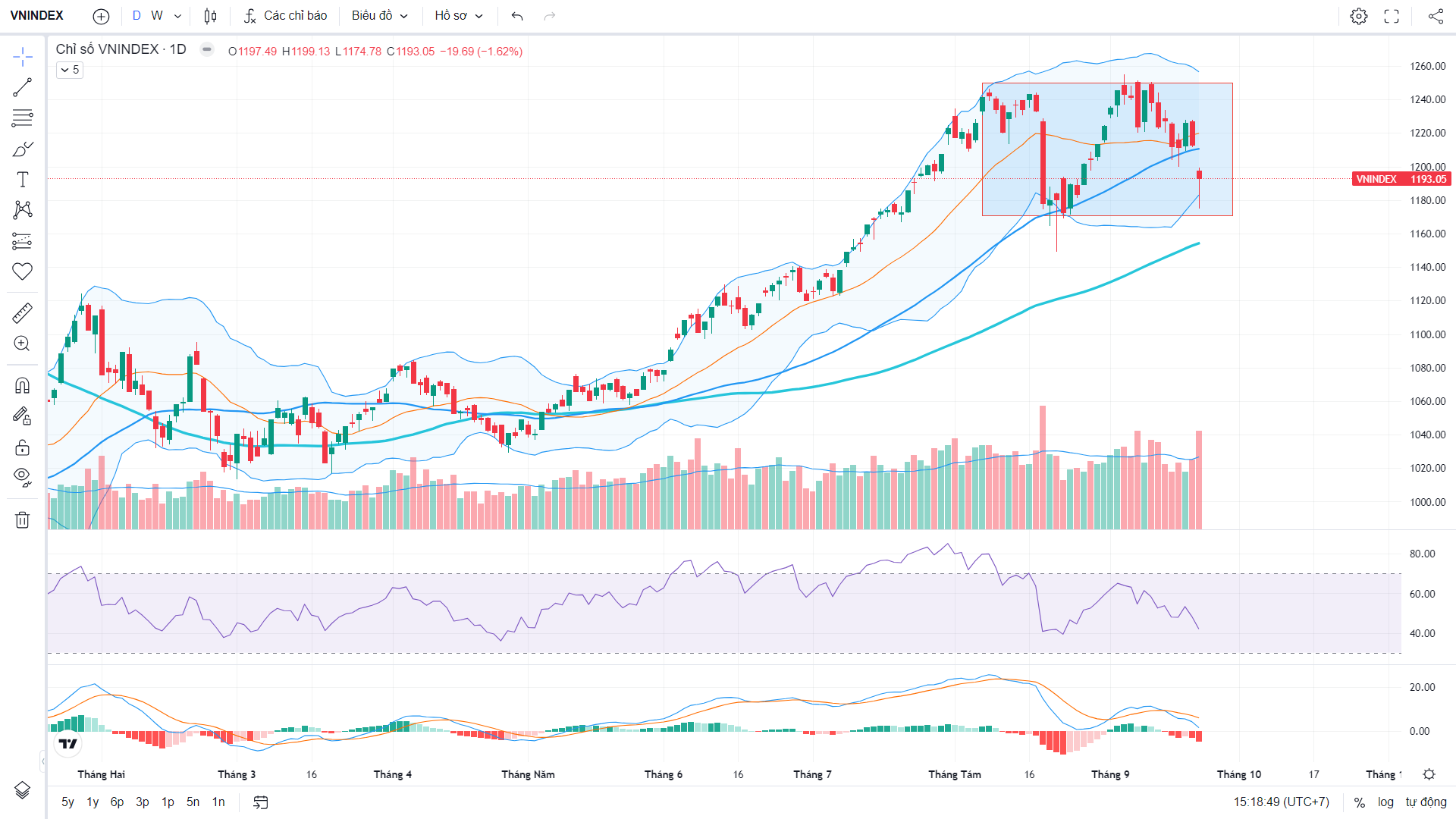
Task: Open the object tree layers icon
Action: 23,790
